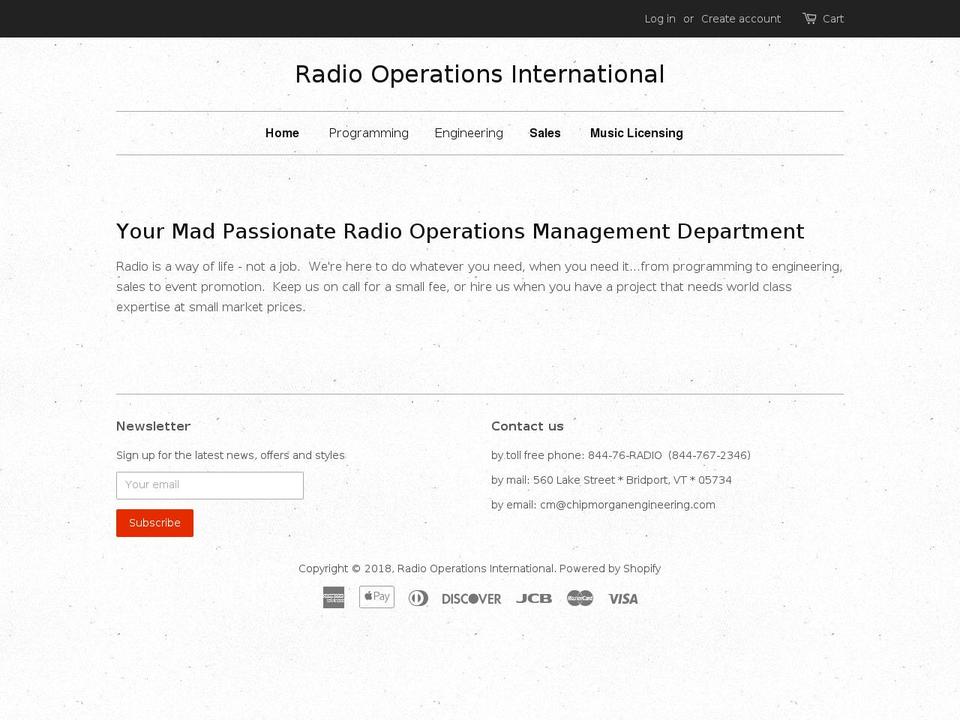Screen dimensions: 960x720
Task: Click the MasterCard payment icon
Action: [580, 598]
